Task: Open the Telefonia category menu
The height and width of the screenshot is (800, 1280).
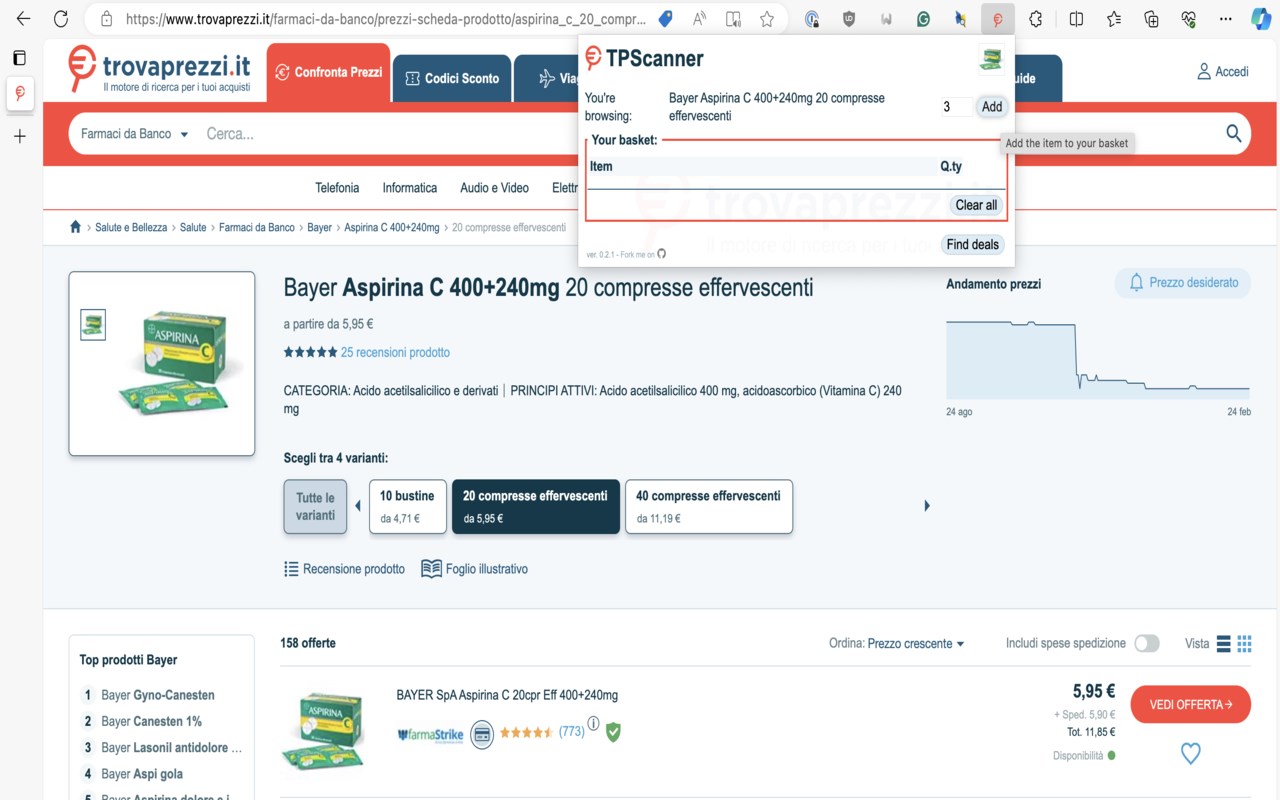Action: click(337, 188)
